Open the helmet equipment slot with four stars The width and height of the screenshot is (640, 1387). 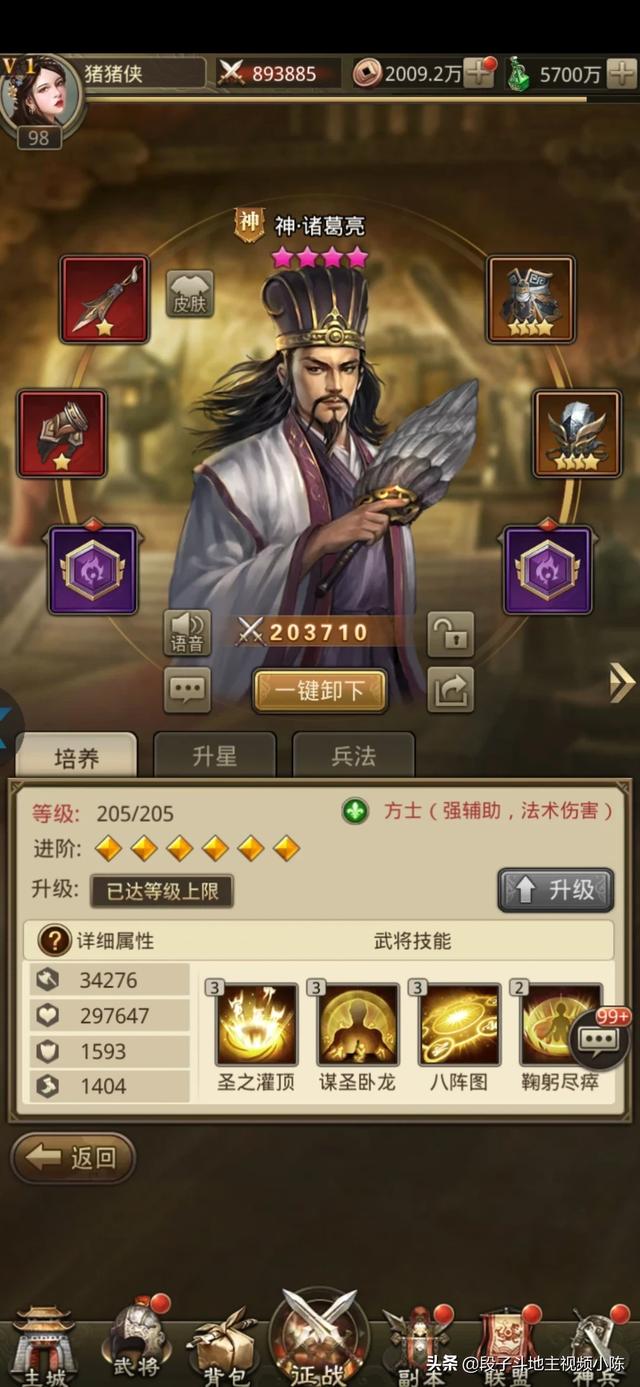(x=577, y=433)
